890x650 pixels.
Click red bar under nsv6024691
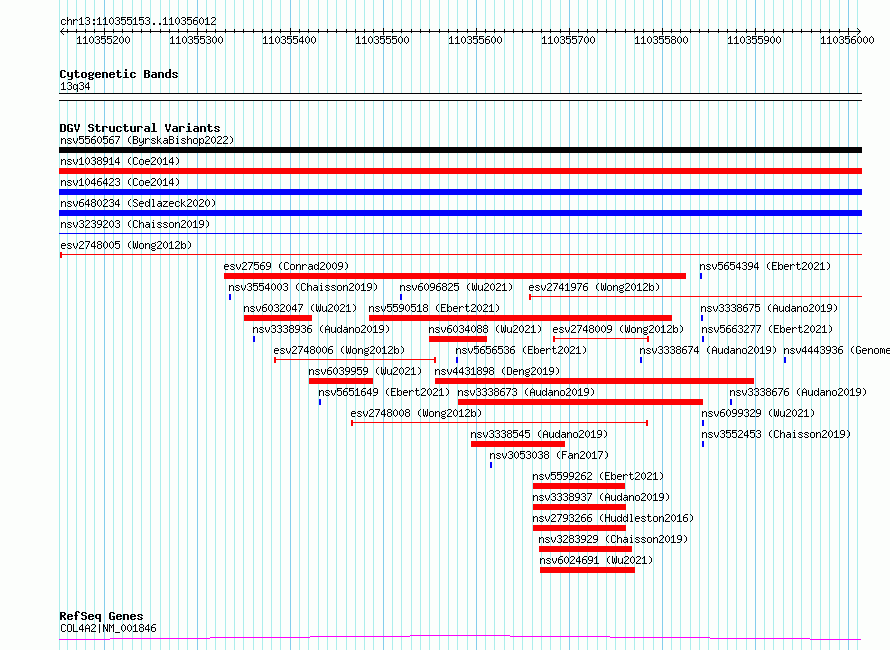[x=587, y=570]
